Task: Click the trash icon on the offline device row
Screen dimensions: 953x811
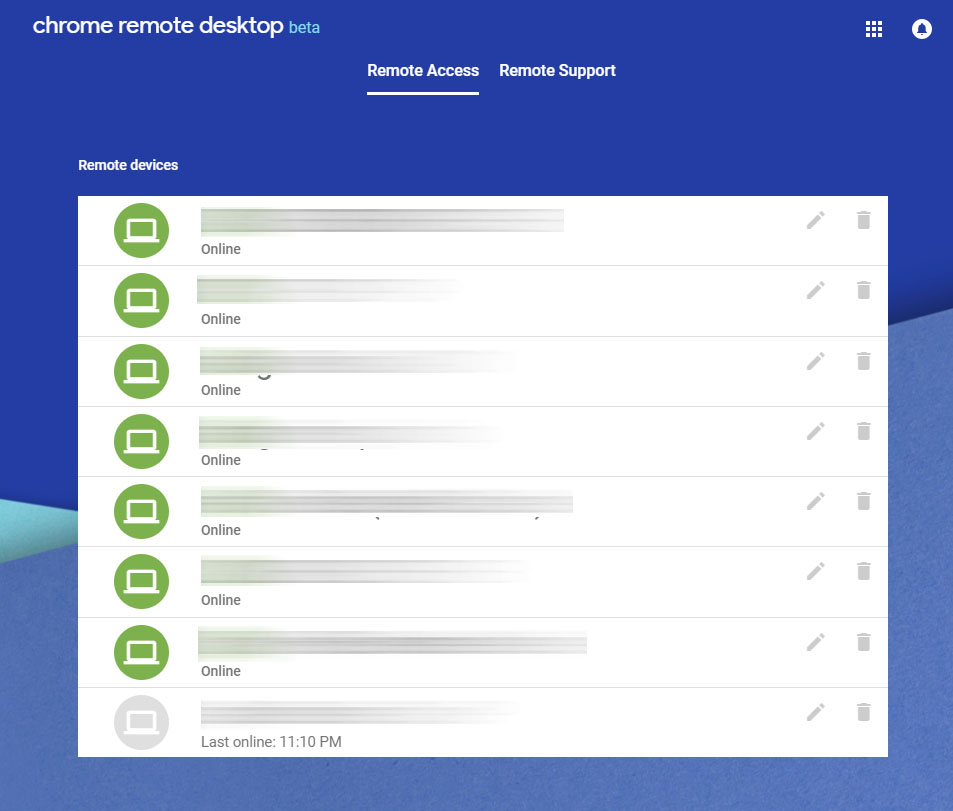Action: click(x=863, y=711)
